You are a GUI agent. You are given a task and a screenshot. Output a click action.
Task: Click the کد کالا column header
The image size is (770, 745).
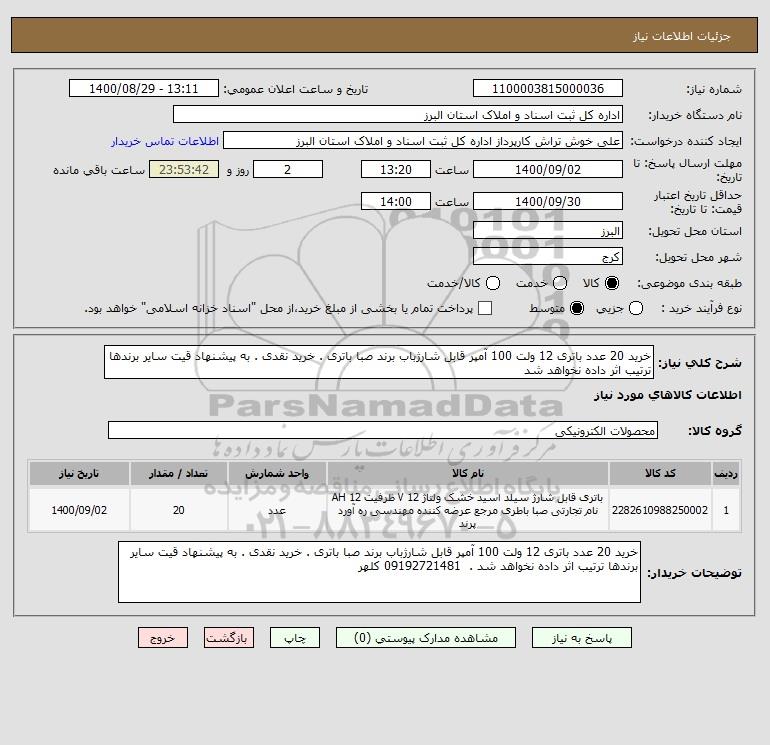660,473
